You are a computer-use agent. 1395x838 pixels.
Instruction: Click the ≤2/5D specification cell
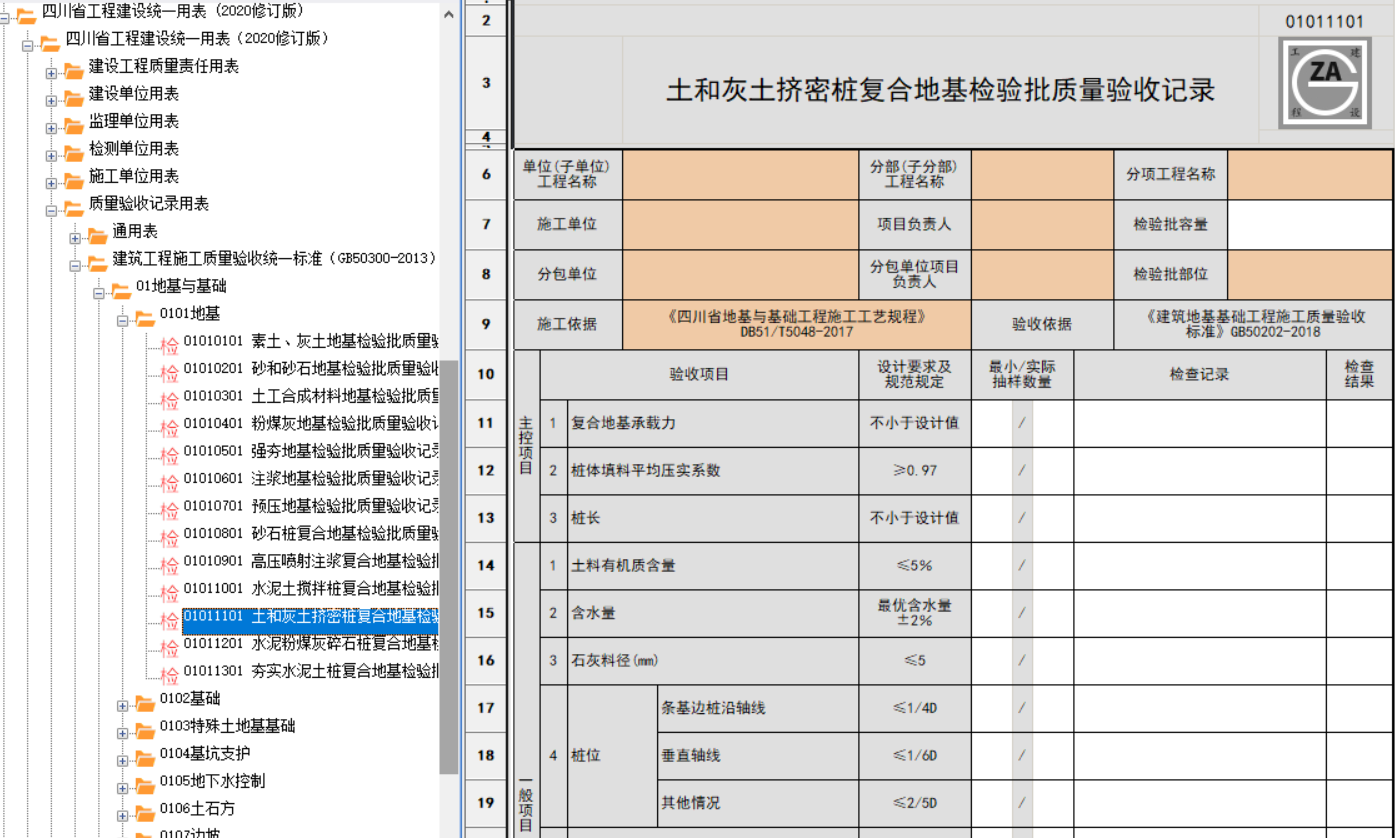[x=915, y=802]
